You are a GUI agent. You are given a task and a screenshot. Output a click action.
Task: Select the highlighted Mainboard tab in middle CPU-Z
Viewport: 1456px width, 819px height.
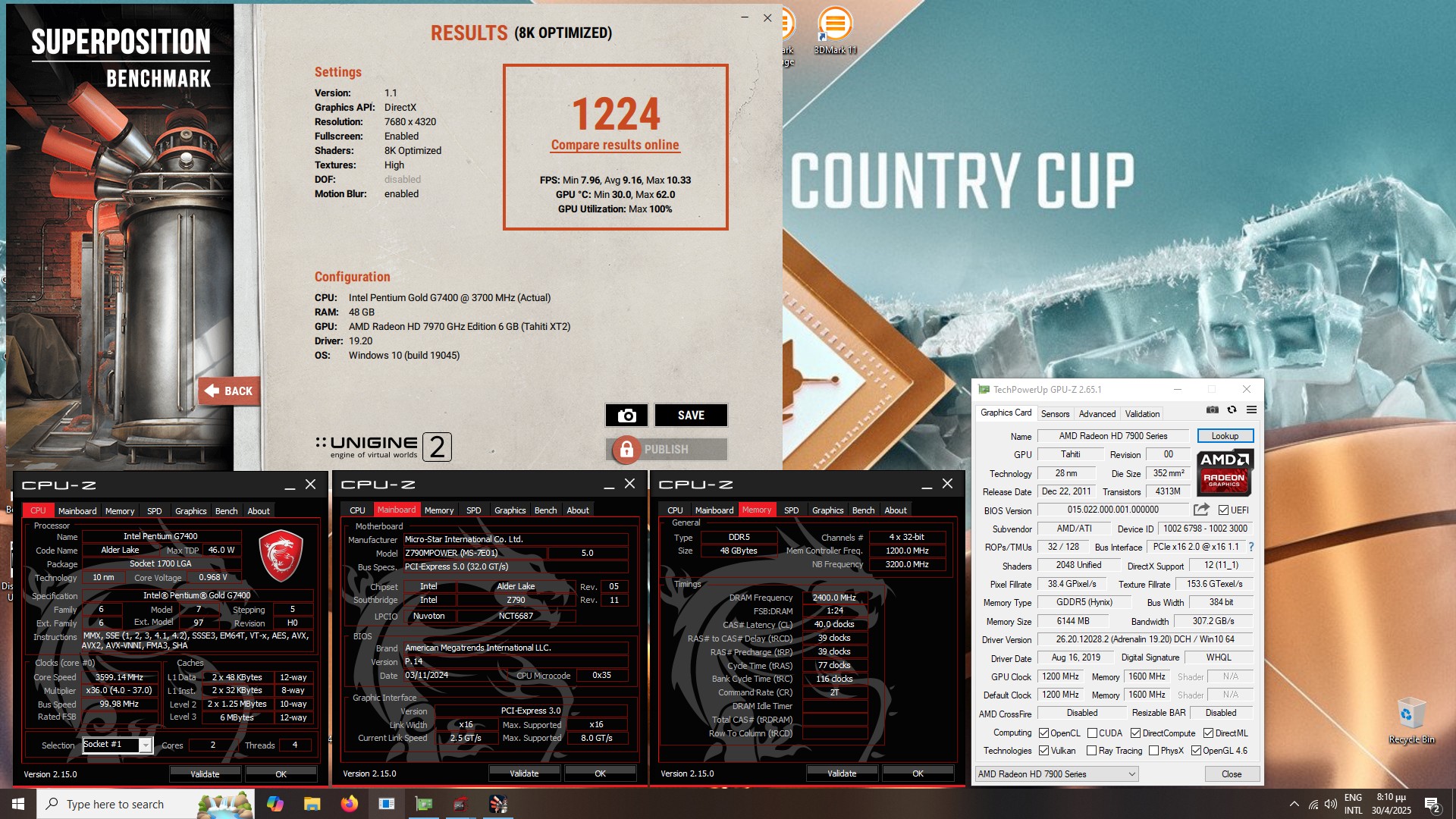(397, 510)
